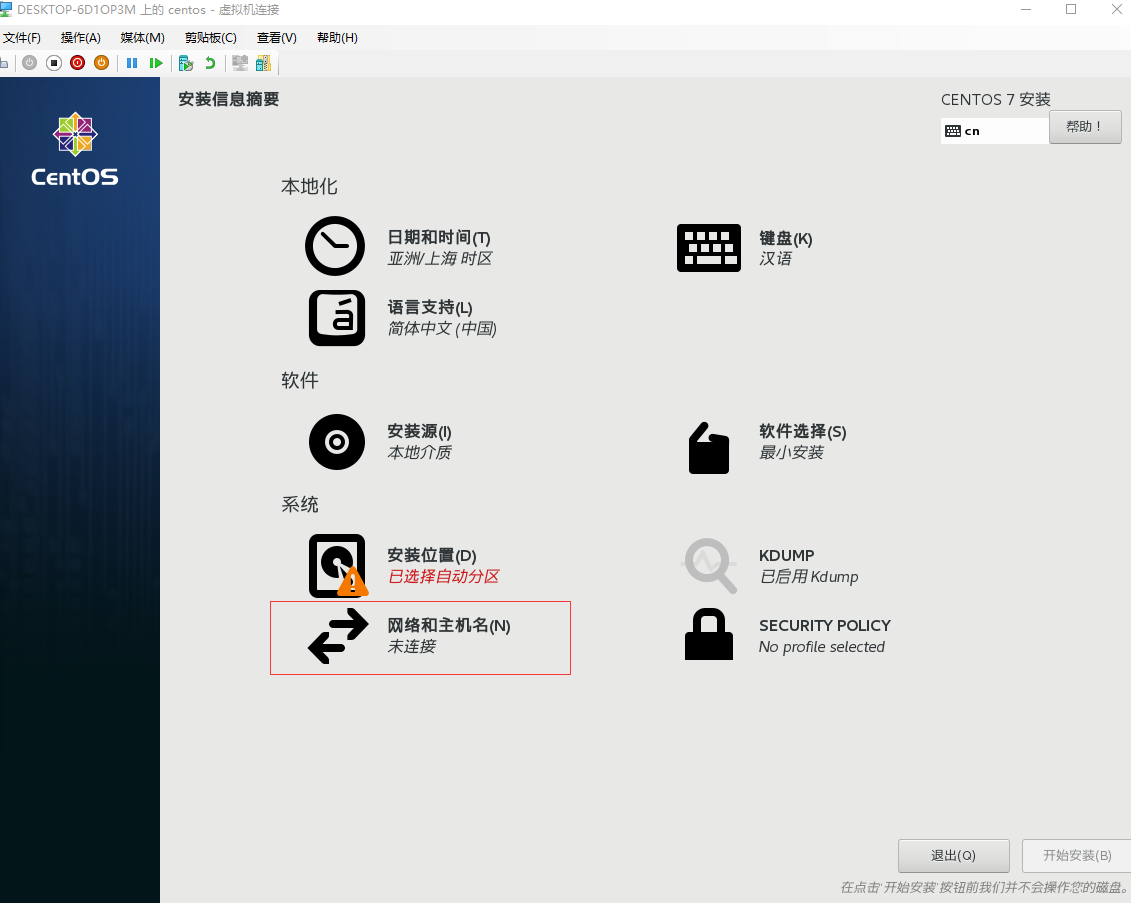Click the 安装信息摘要 heading
Viewport: 1131px width, 903px height.
click(229, 100)
